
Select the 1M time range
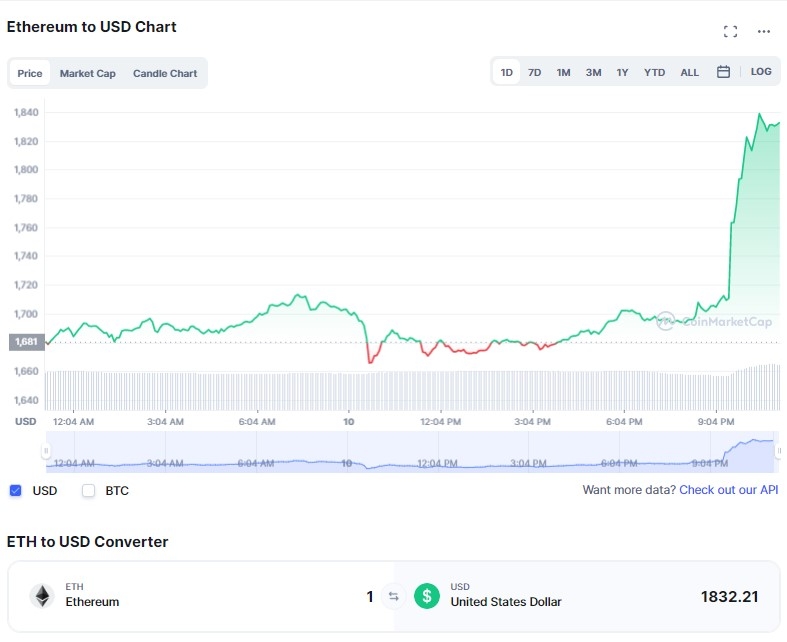click(x=563, y=72)
